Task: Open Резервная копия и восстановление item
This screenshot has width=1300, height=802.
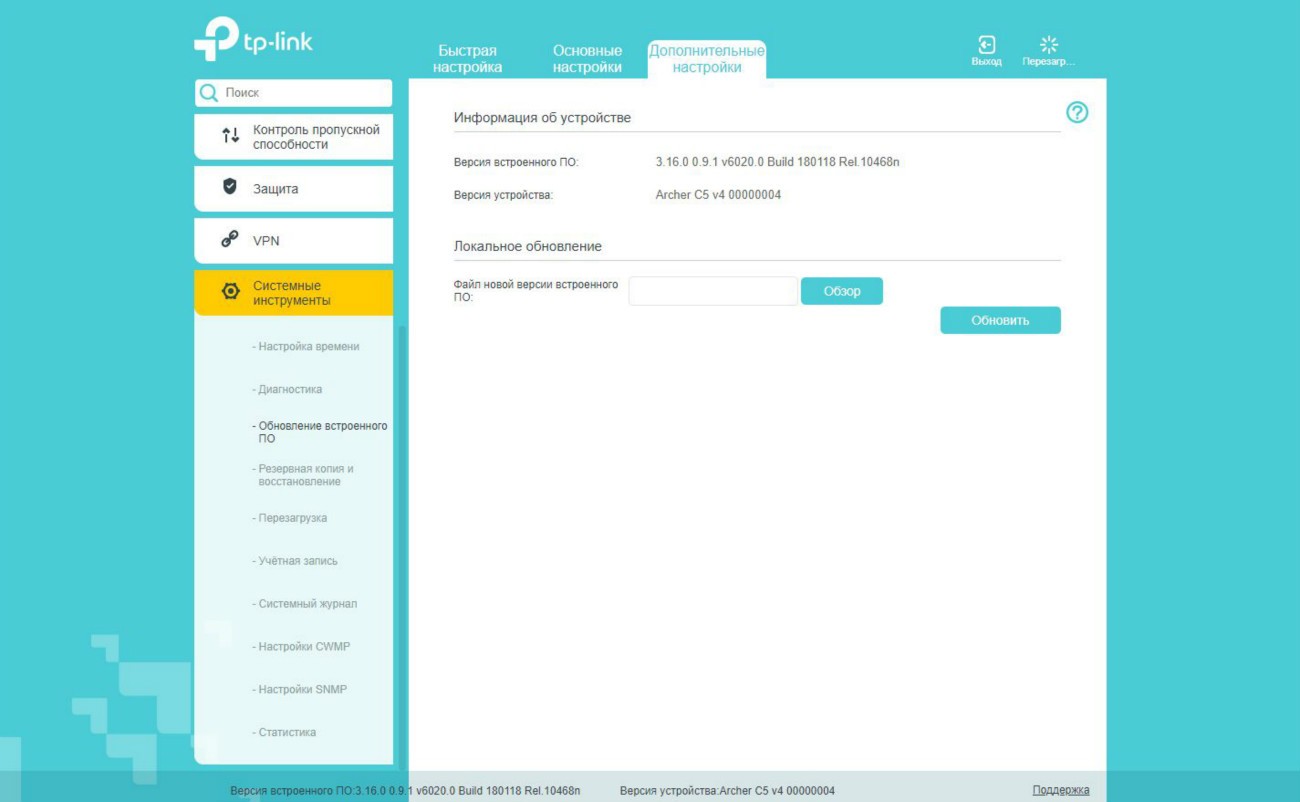Action: (x=305, y=475)
